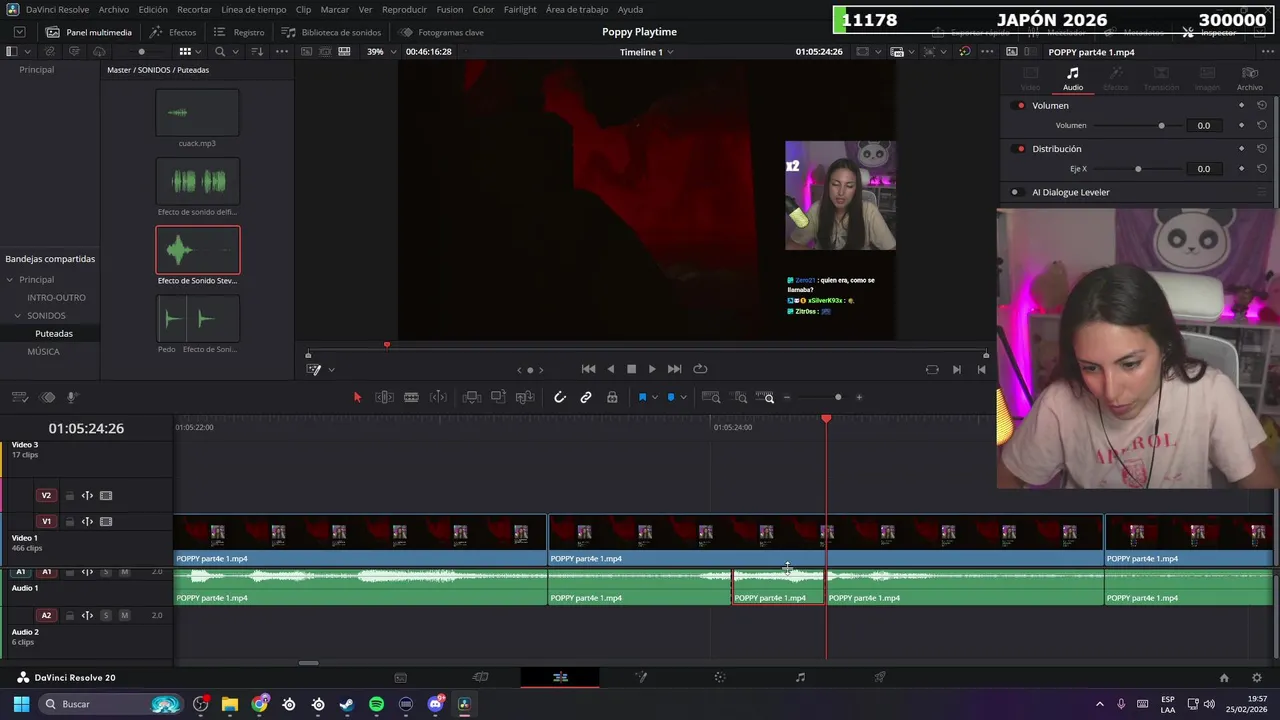
Task: Open the Cut page at bottom
Action: pyautogui.click(x=480, y=677)
